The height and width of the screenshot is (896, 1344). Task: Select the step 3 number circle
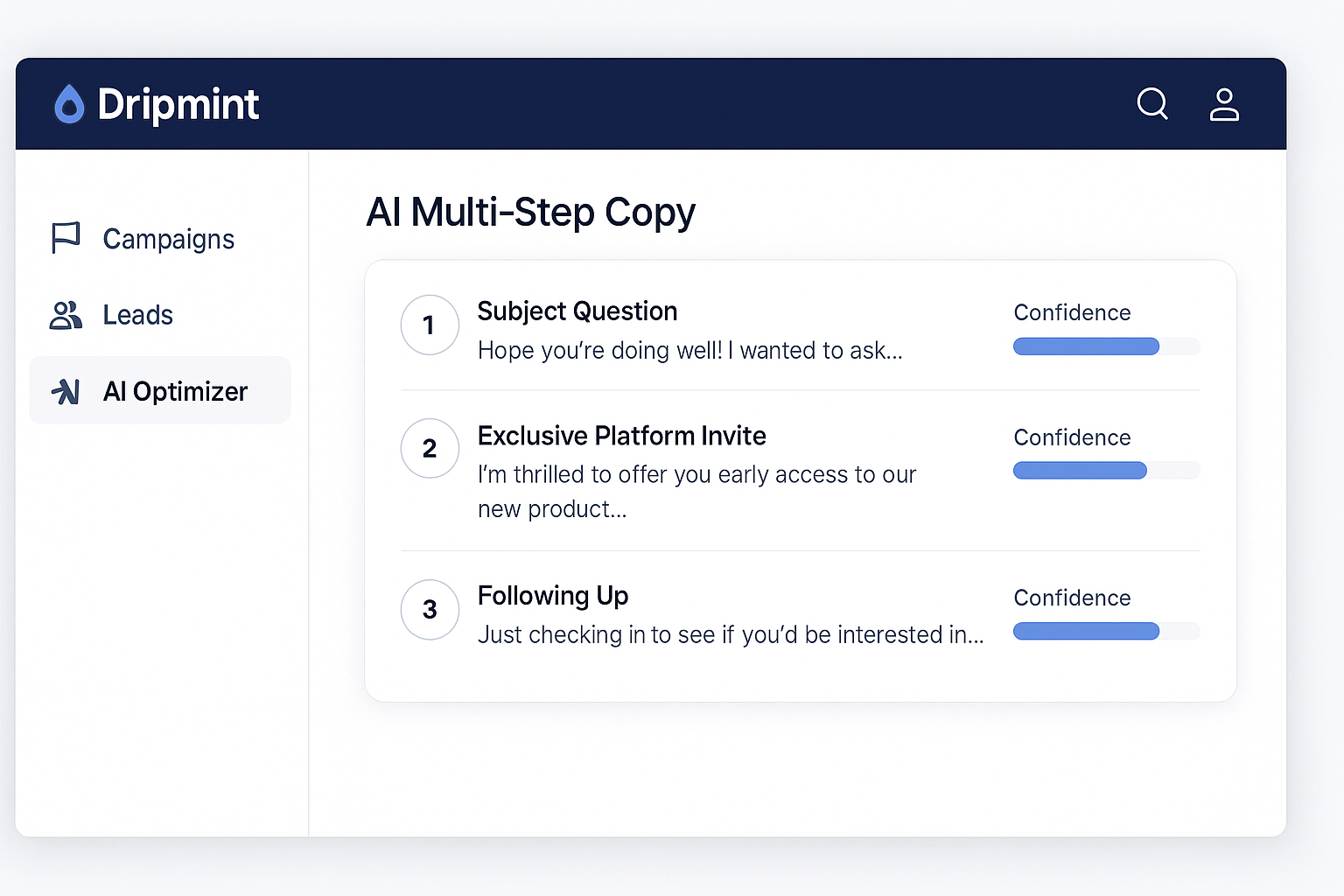pyautogui.click(x=430, y=610)
